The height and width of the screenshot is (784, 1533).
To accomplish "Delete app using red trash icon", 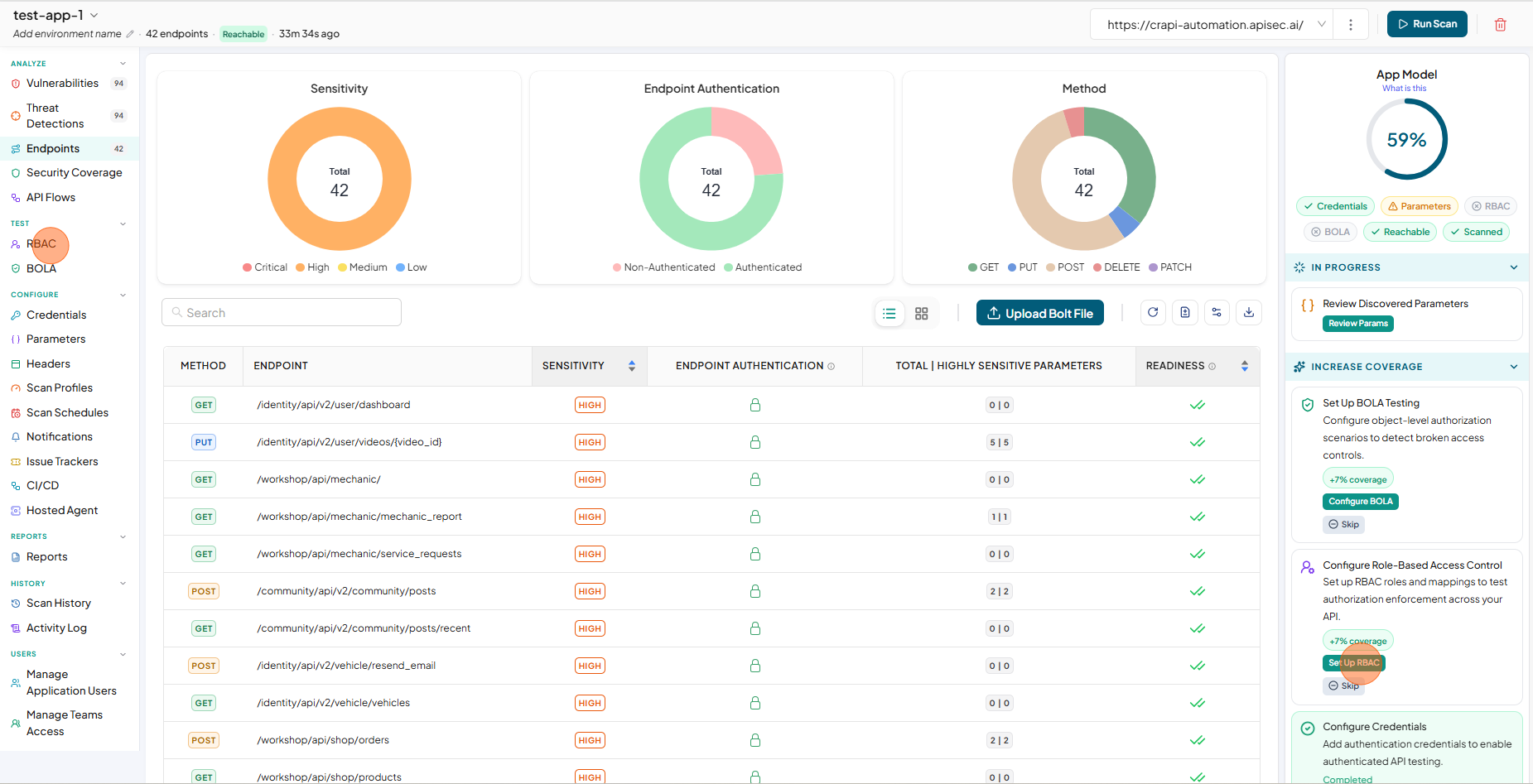I will (1500, 25).
